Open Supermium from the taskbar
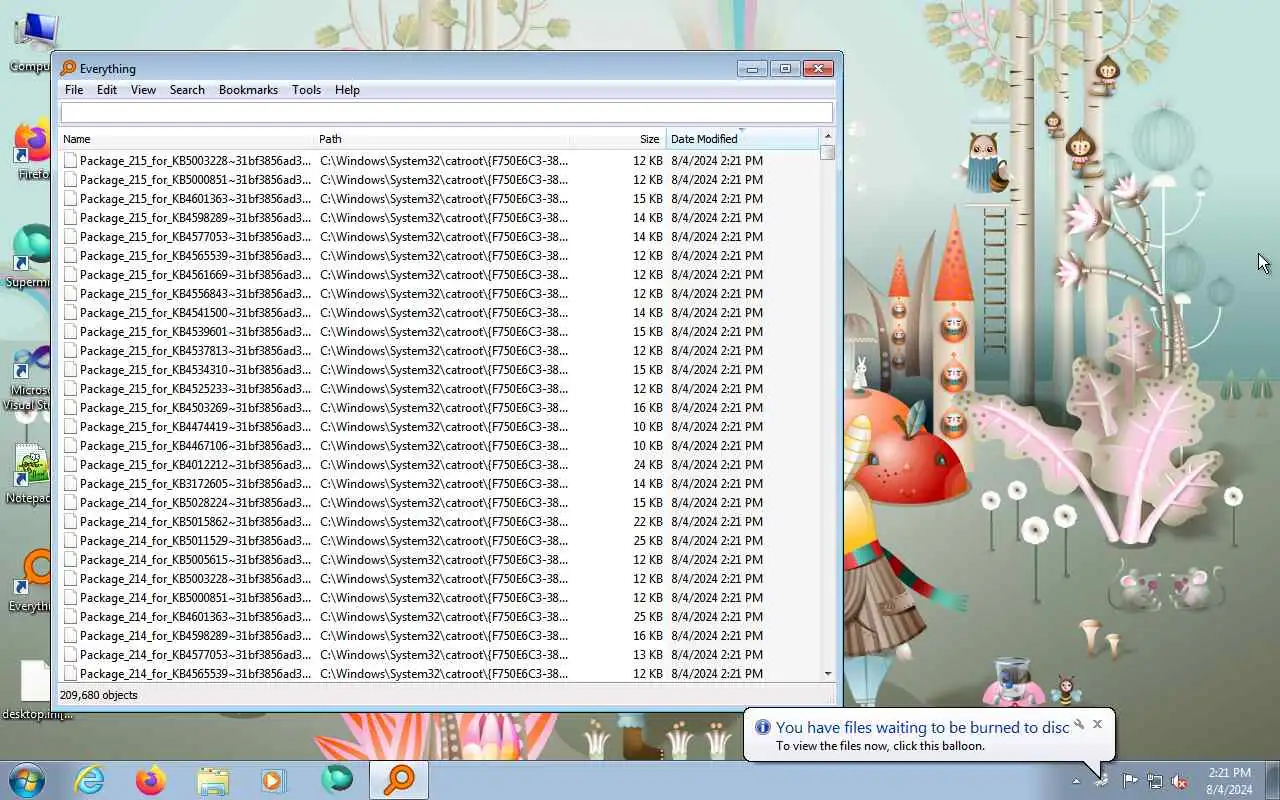 tap(337, 780)
